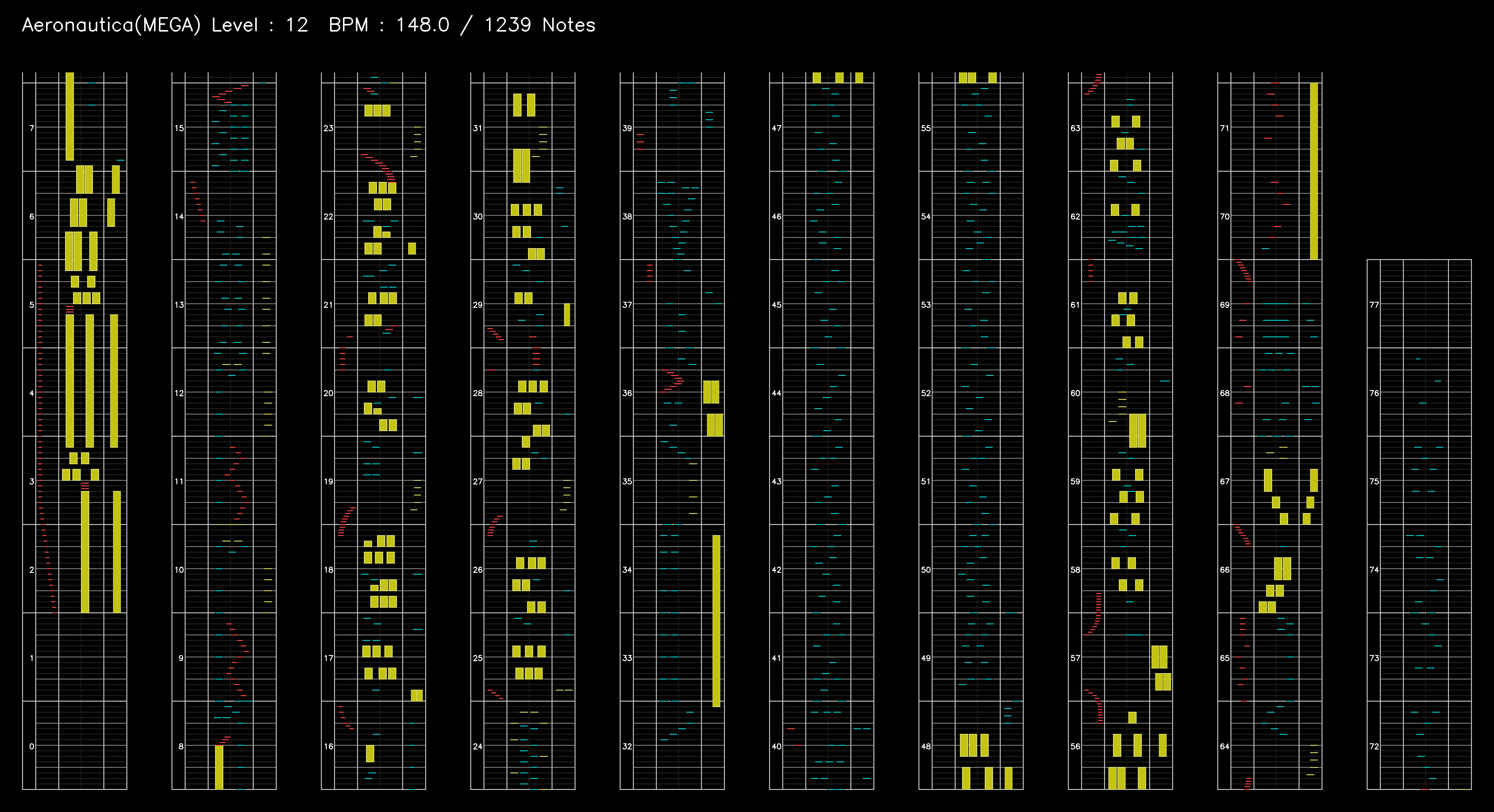Click measure number 47 label

point(776,128)
